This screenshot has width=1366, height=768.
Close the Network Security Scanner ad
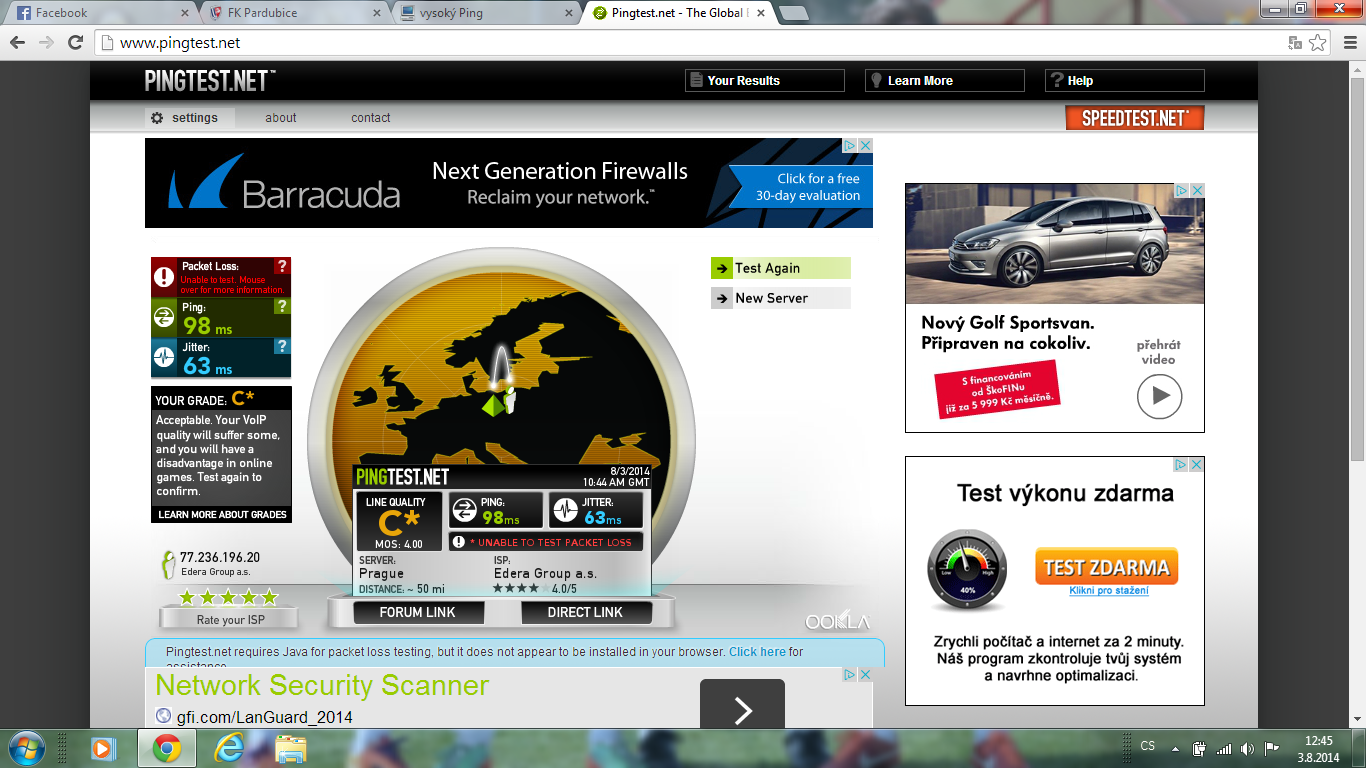[866, 675]
